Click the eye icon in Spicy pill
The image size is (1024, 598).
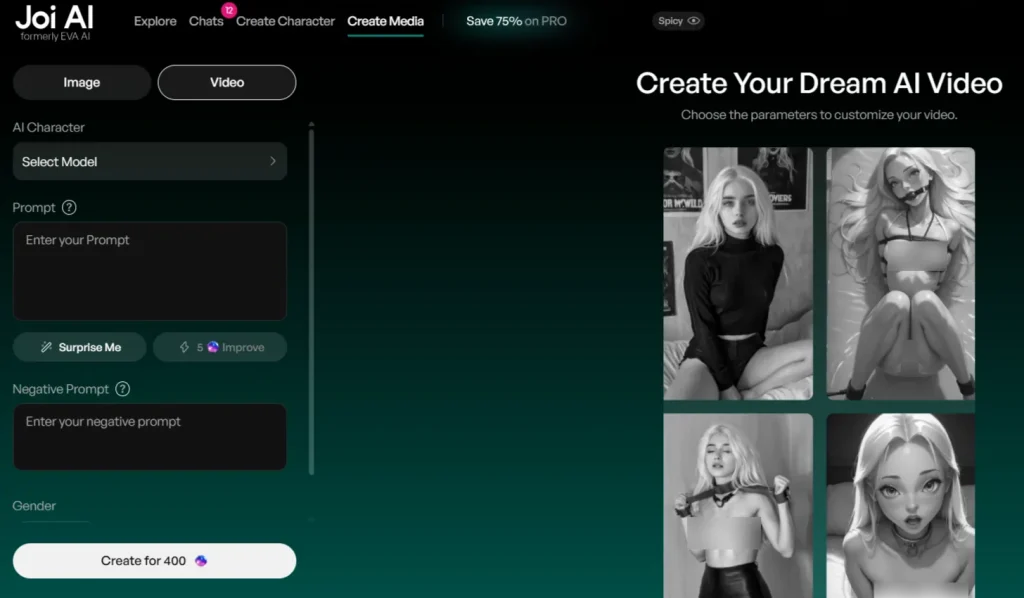pos(694,21)
